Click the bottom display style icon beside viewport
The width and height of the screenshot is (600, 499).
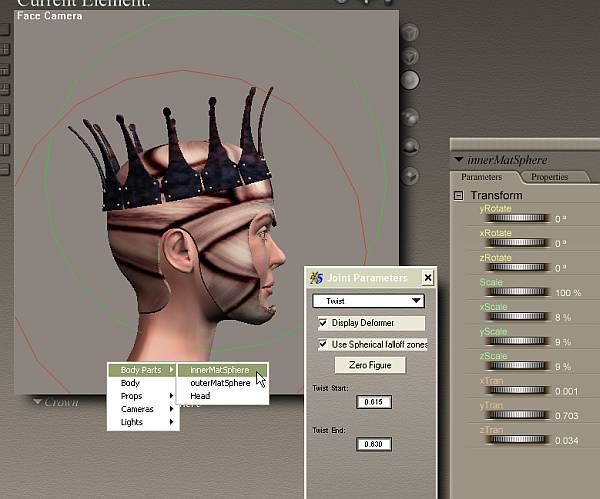(411, 174)
